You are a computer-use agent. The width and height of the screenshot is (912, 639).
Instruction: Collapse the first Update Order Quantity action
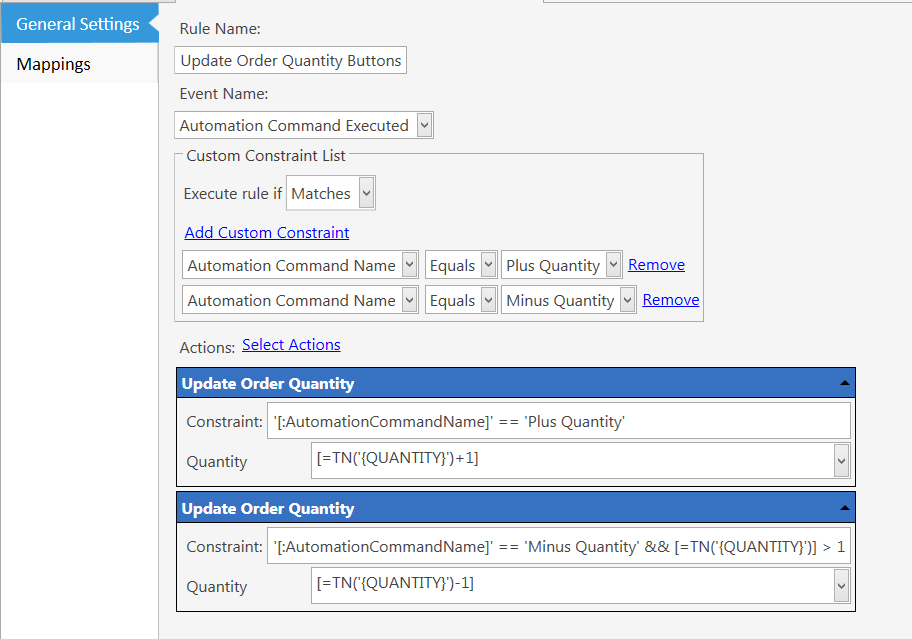click(x=845, y=383)
